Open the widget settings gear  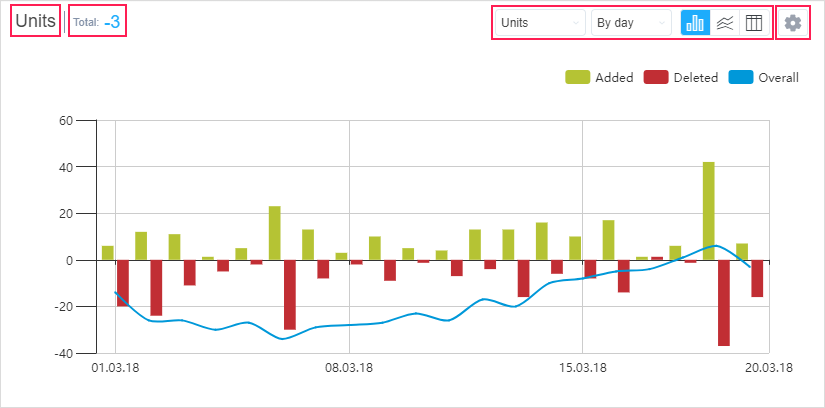(793, 23)
